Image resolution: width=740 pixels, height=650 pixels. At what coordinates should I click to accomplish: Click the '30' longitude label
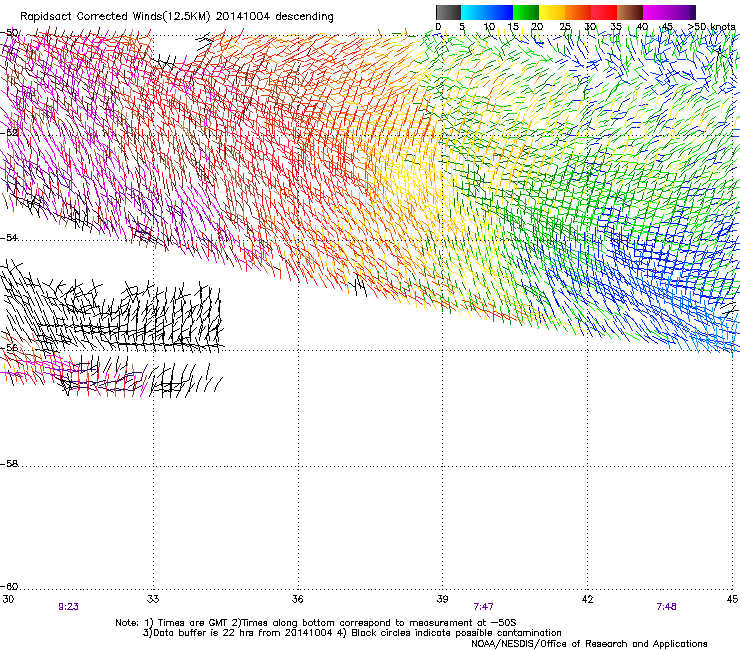[x=8, y=599]
